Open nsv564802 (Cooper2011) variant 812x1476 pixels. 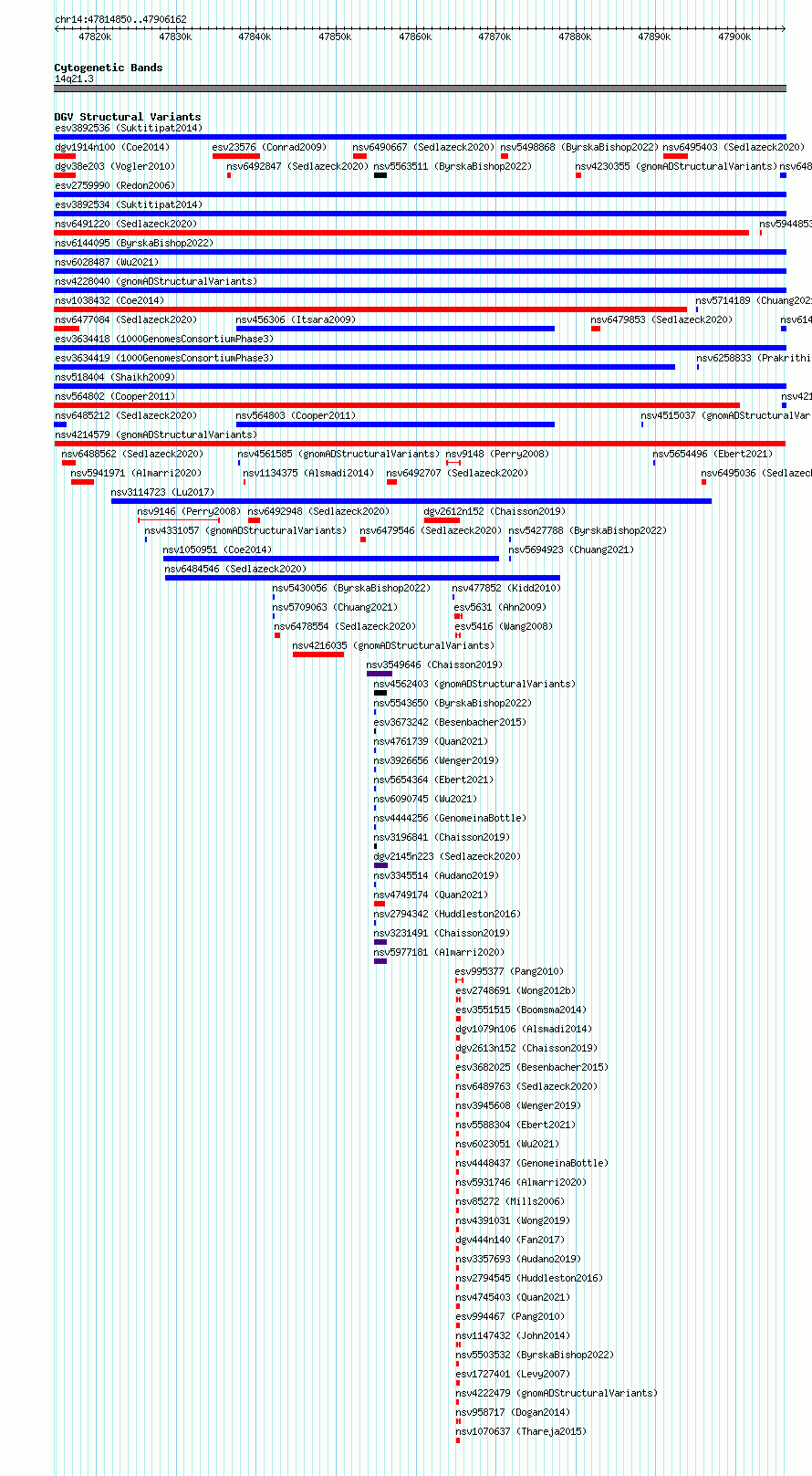pos(115,396)
